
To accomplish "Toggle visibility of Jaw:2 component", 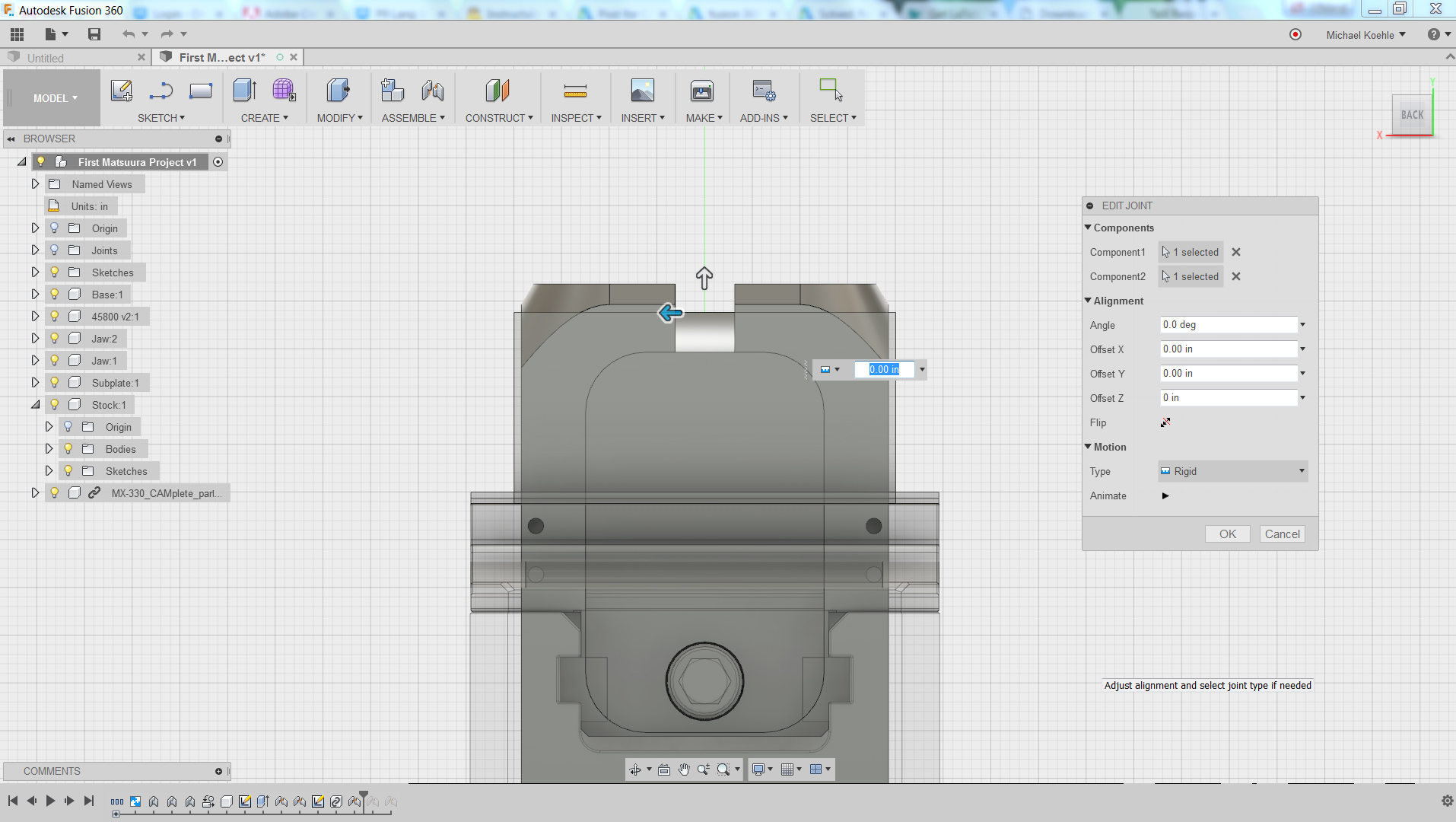I will coord(55,339).
